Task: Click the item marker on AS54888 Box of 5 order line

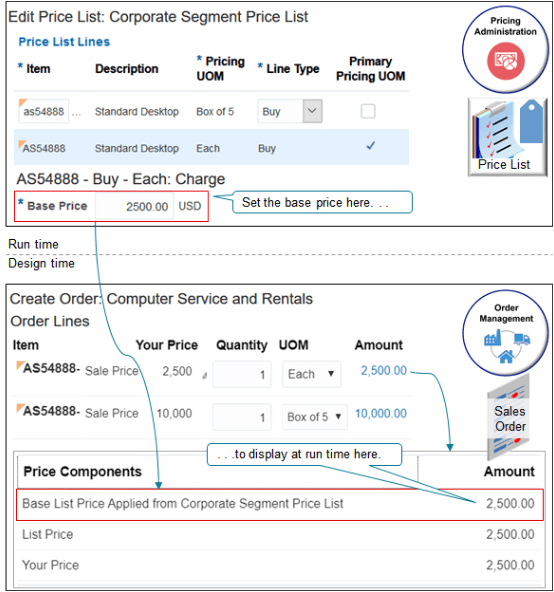Action: pos(20,407)
